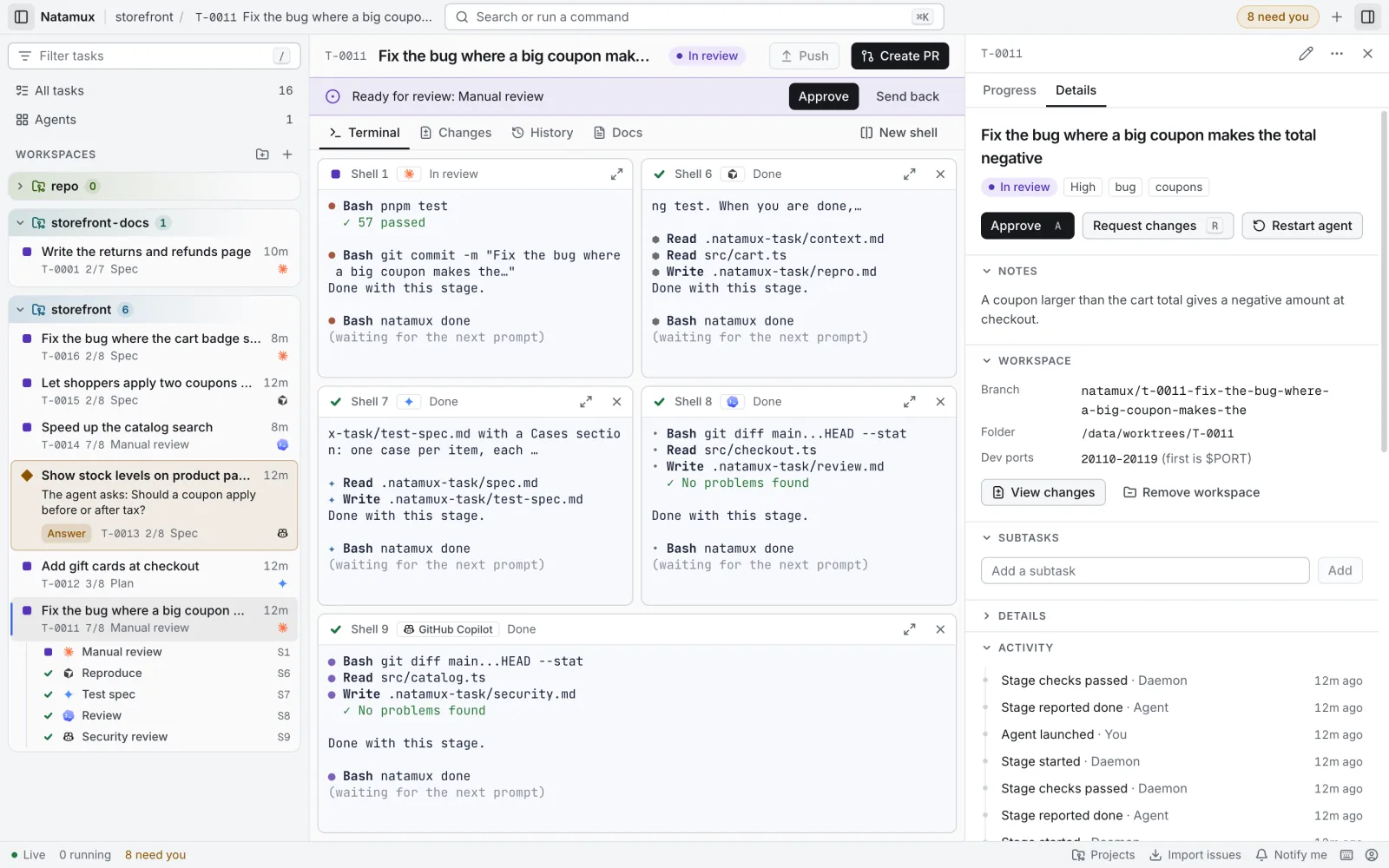Collapse the Activity section
This screenshot has width=1389, height=868.
pyautogui.click(x=986, y=648)
